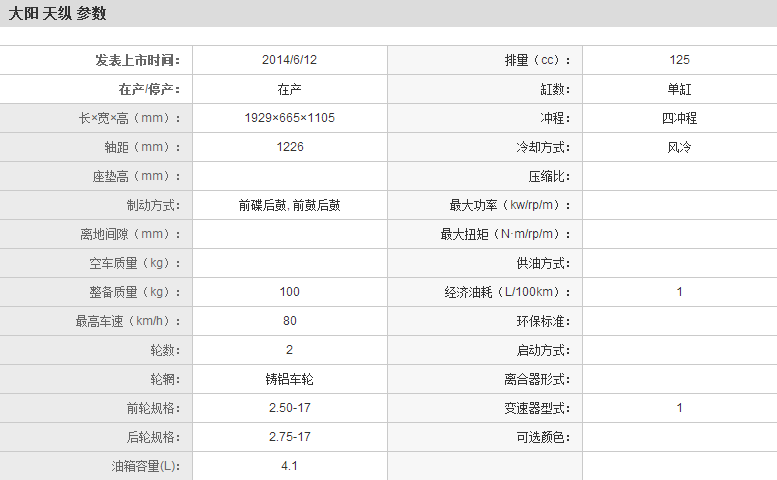
Task: Select the rear tire spec 2.75-17
Action: point(289,437)
